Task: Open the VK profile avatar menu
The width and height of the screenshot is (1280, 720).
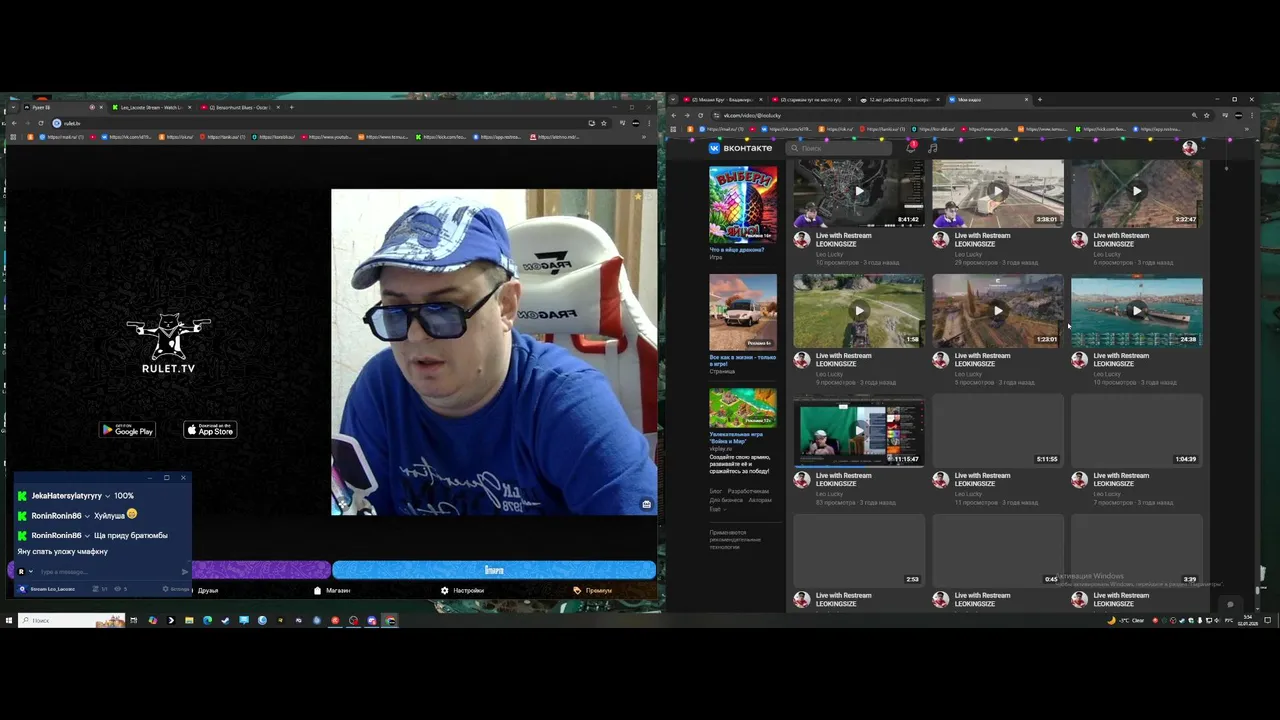Action: coord(1189,148)
